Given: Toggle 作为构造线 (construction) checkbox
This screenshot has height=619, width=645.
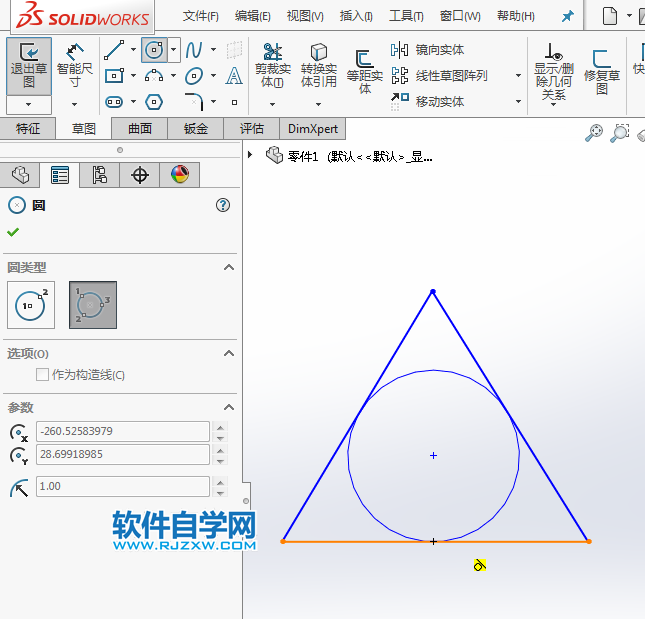Looking at the screenshot, I should pyautogui.click(x=42, y=375).
